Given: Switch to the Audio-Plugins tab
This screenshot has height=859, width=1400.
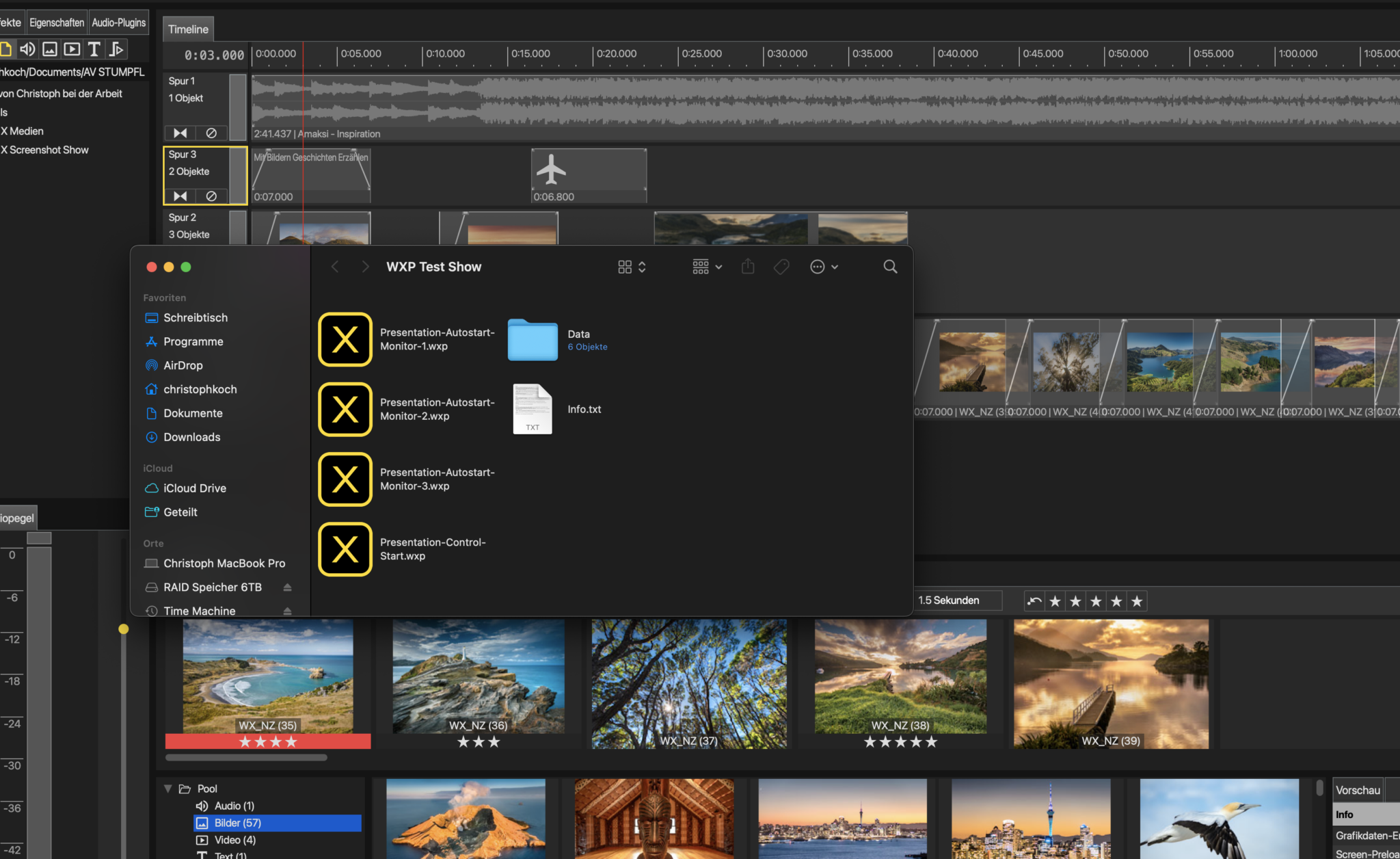Looking at the screenshot, I should [118, 23].
